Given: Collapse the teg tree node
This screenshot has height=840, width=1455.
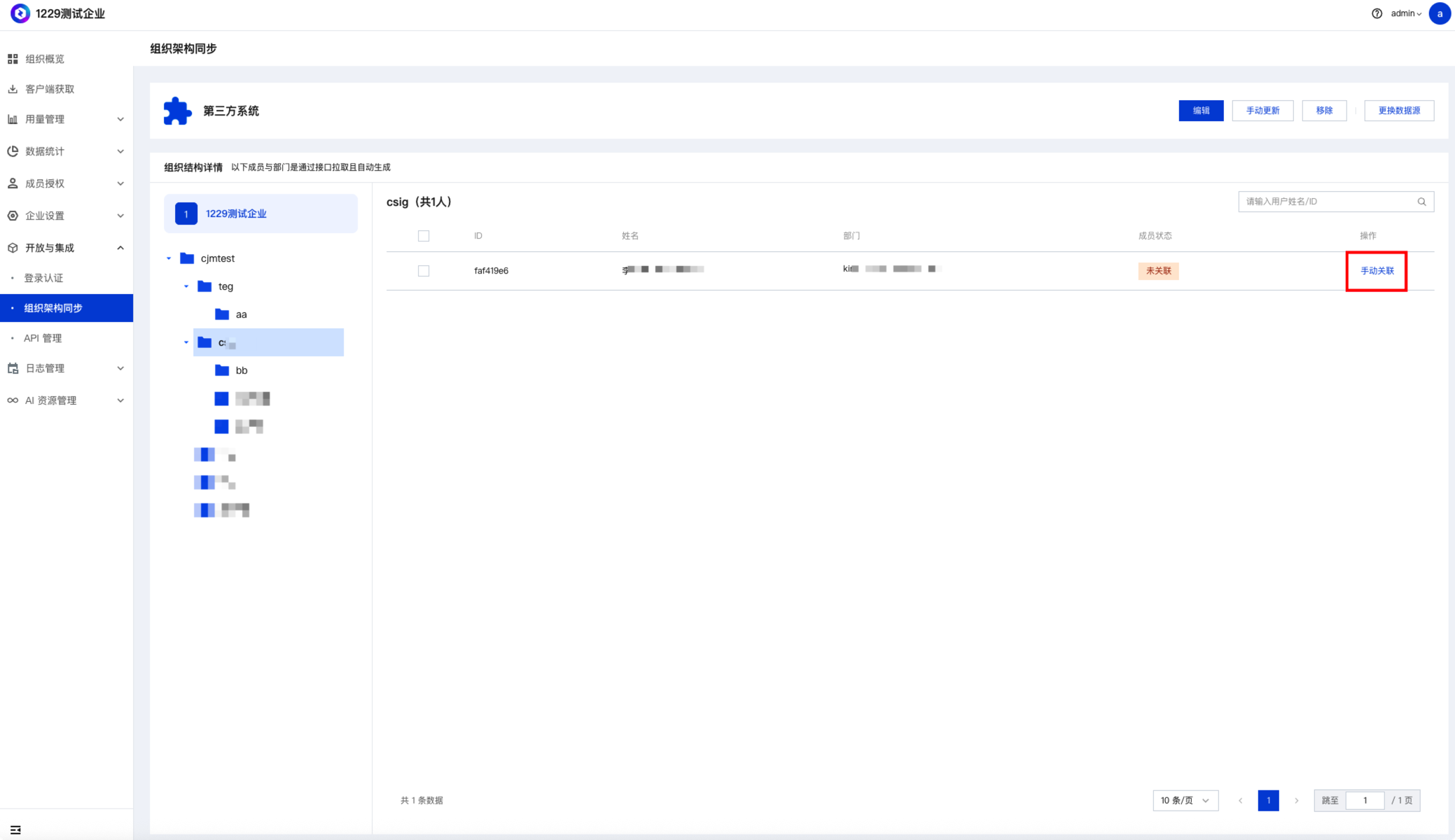Looking at the screenshot, I should [186, 286].
